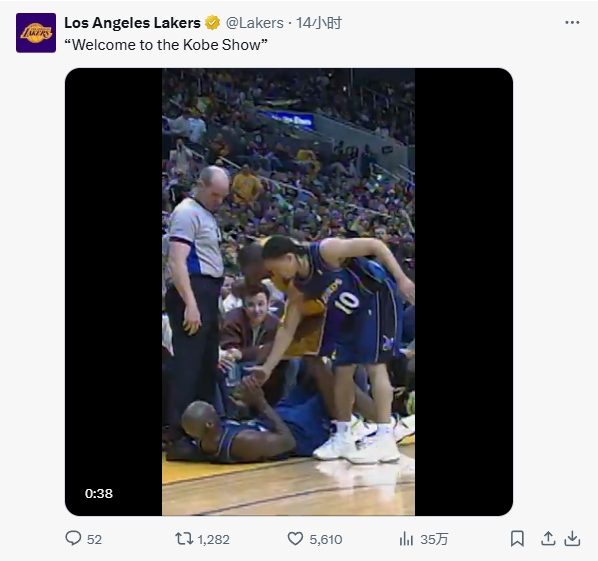Open the share upload icon menu
Image resolution: width=598 pixels, height=561 pixels.
[x=548, y=539]
